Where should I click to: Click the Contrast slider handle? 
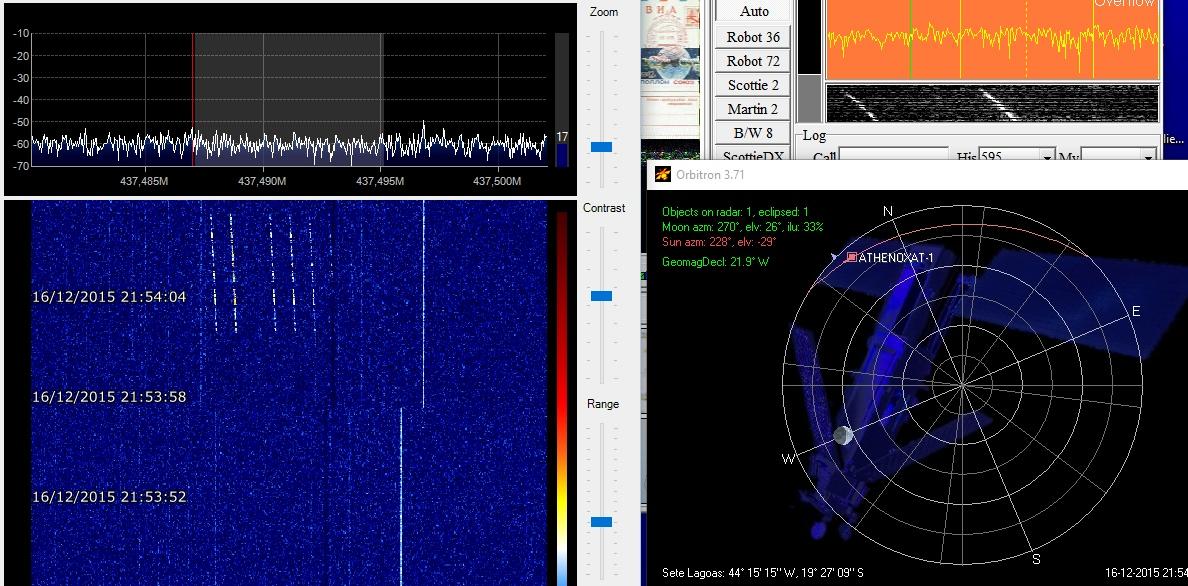(601, 296)
